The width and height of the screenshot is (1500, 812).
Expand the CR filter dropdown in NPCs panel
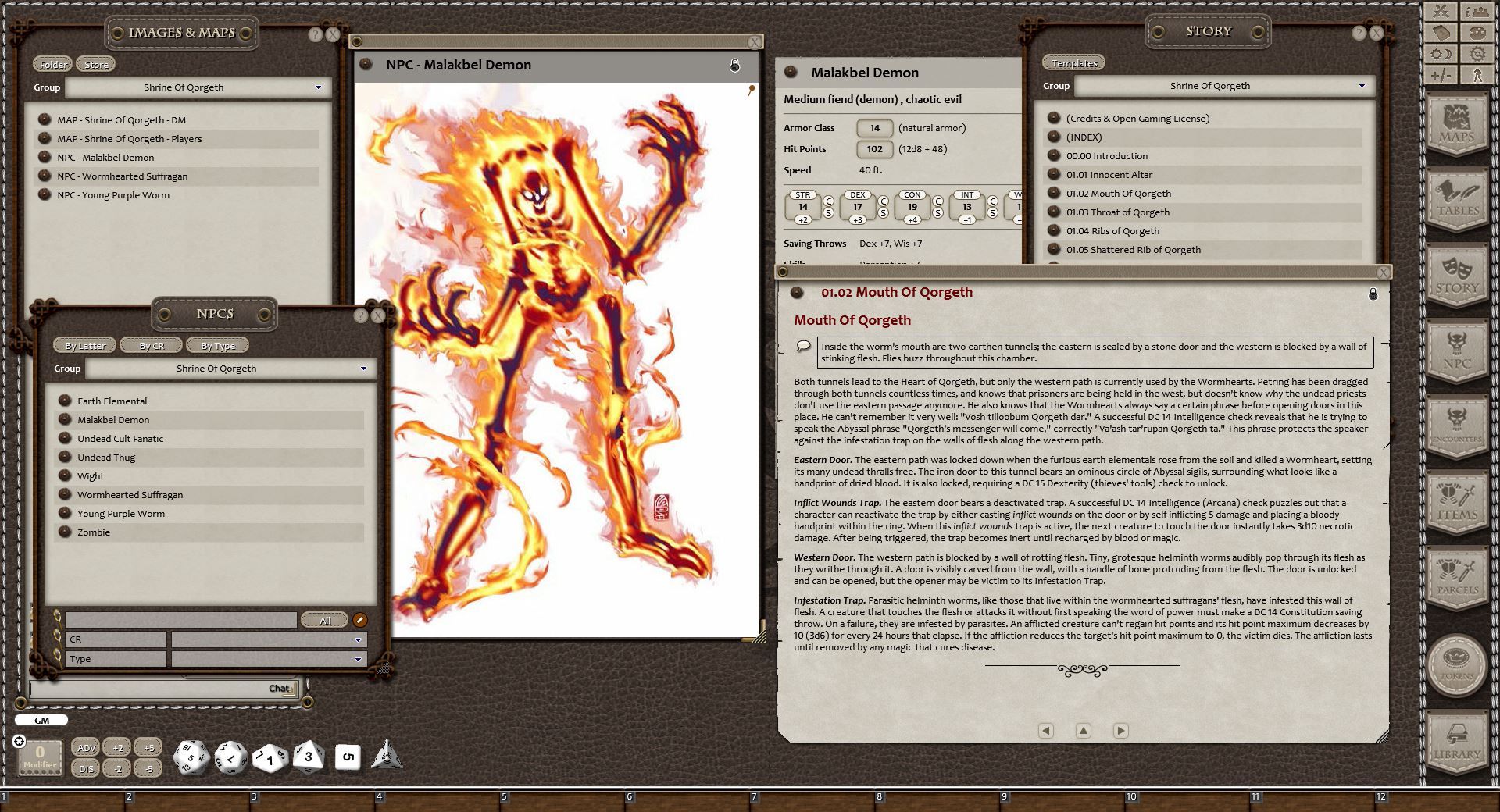[x=358, y=639]
